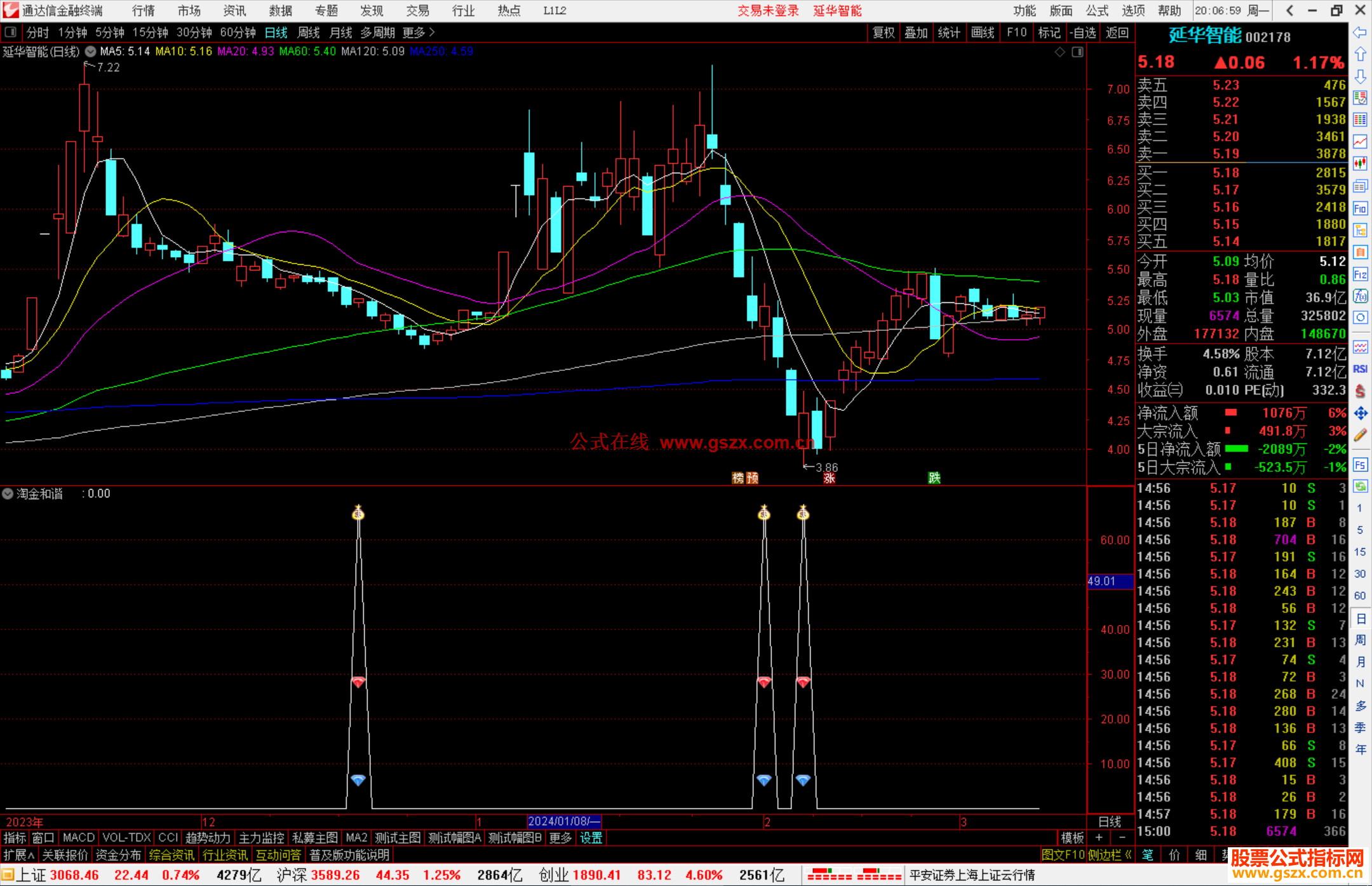The height and width of the screenshot is (886, 1372).
Task: Select the RSI indicator sidebar icon
Action: [x=1360, y=369]
